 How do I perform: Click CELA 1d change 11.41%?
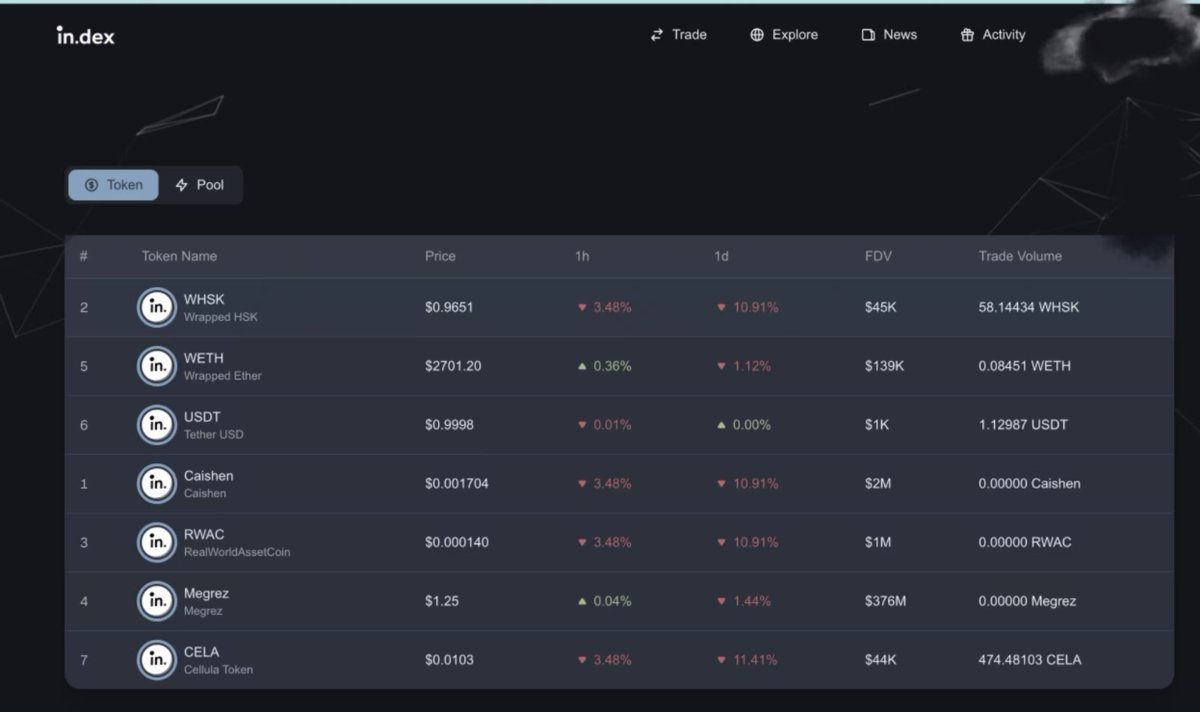747,660
